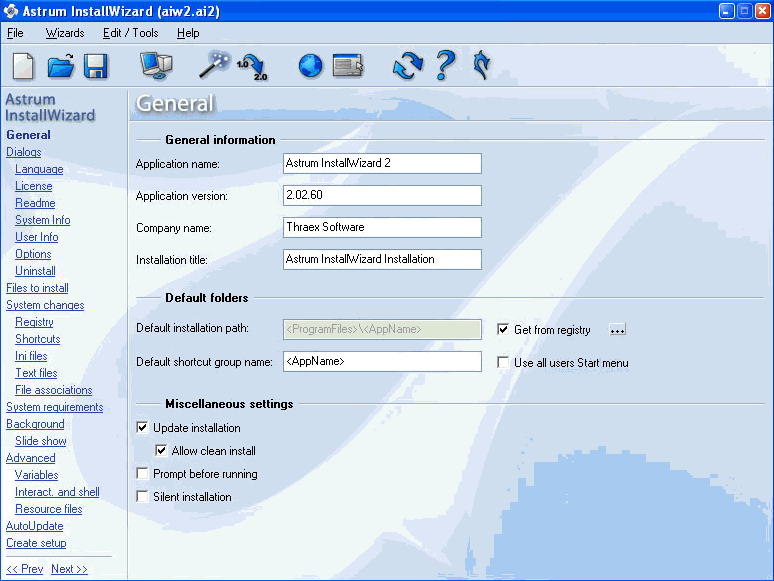Enable Silent installation checkbox
This screenshot has height=581, width=774.
point(142,496)
